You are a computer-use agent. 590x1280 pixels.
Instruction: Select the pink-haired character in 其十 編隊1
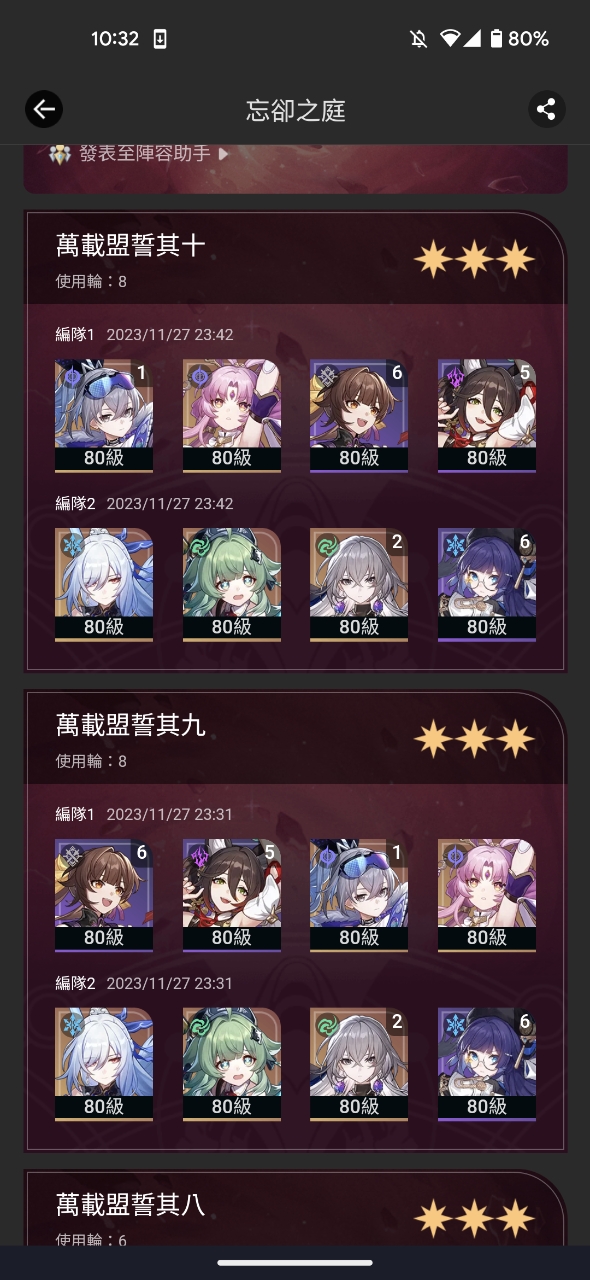pos(232,416)
